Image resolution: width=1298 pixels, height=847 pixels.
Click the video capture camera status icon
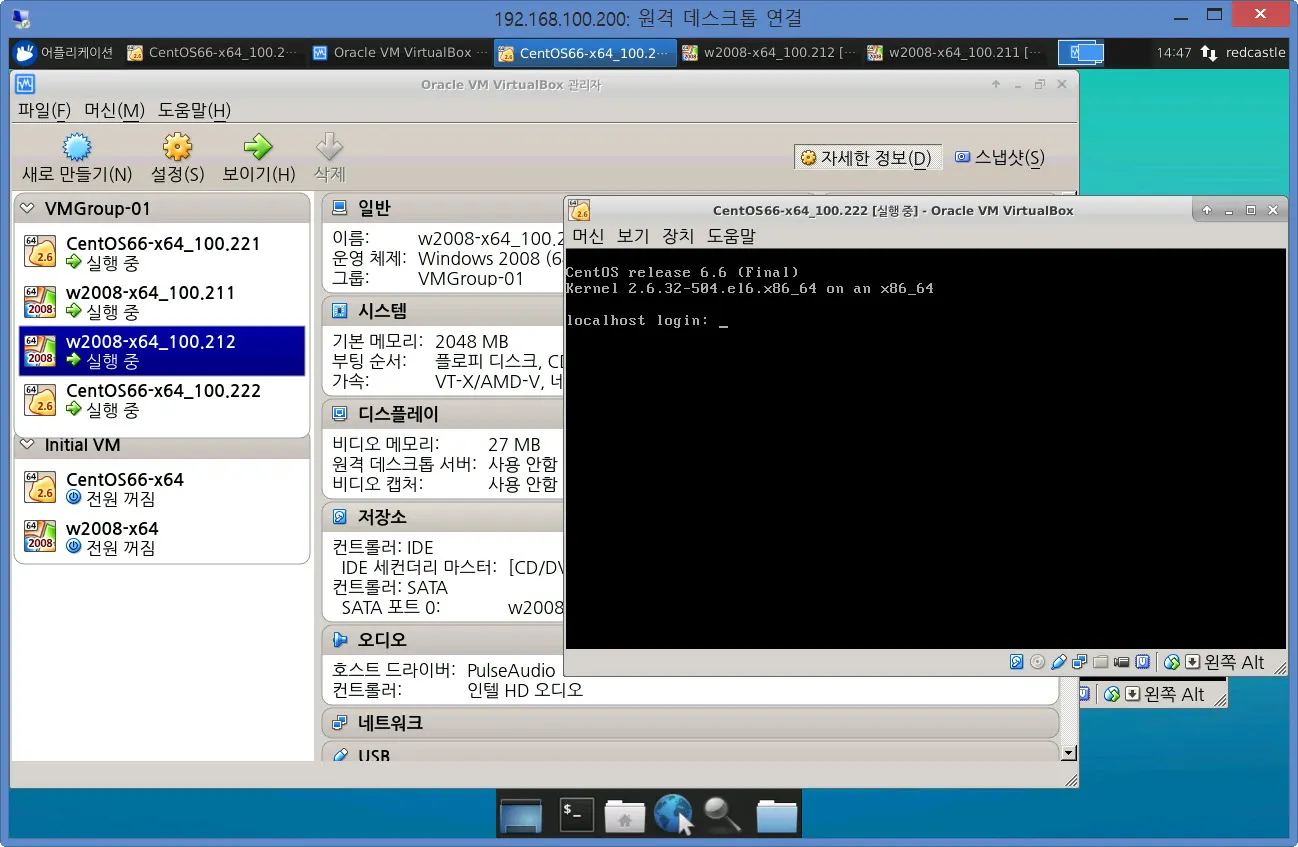(x=1121, y=662)
